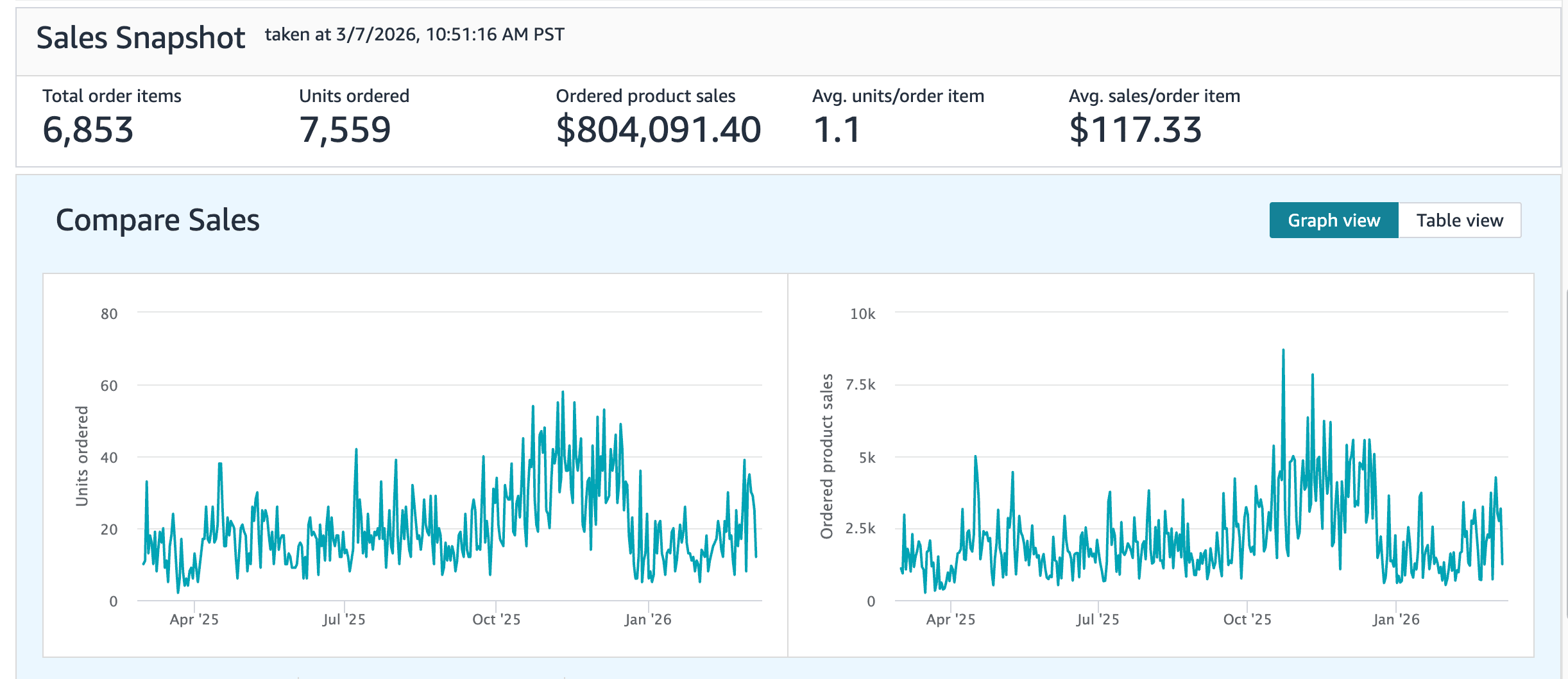Click the 10k y-axis label
The image size is (1568, 679).
click(x=862, y=314)
